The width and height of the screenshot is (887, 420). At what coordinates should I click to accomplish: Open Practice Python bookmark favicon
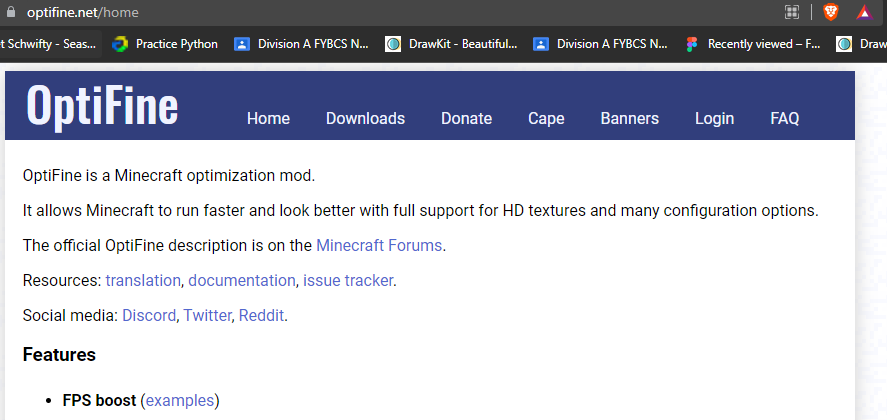[120, 44]
